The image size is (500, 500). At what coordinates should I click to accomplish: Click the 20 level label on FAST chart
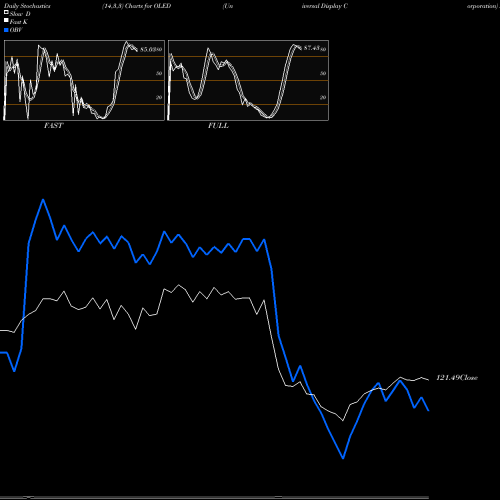[159, 97]
